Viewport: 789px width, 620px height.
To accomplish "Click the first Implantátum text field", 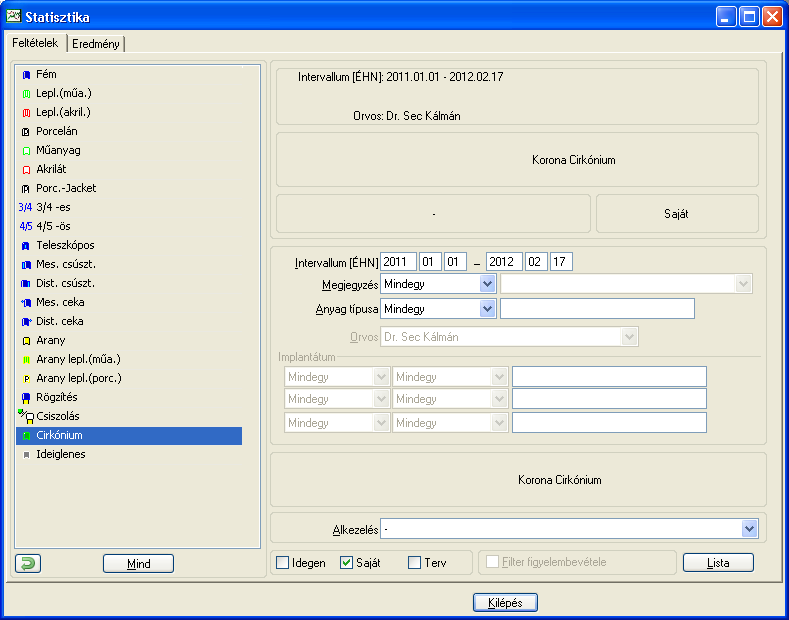I will coord(609,377).
